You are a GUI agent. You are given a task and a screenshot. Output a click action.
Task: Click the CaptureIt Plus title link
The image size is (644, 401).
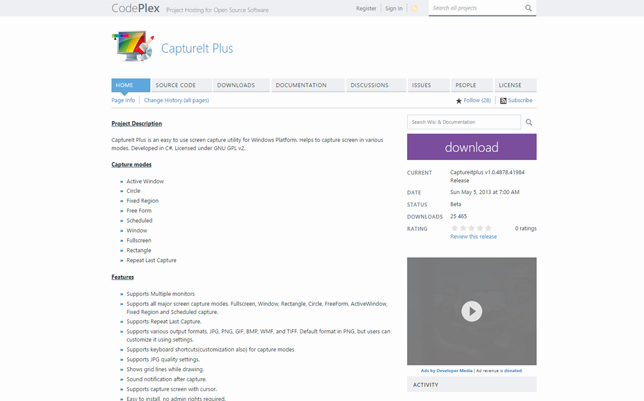[x=197, y=48]
